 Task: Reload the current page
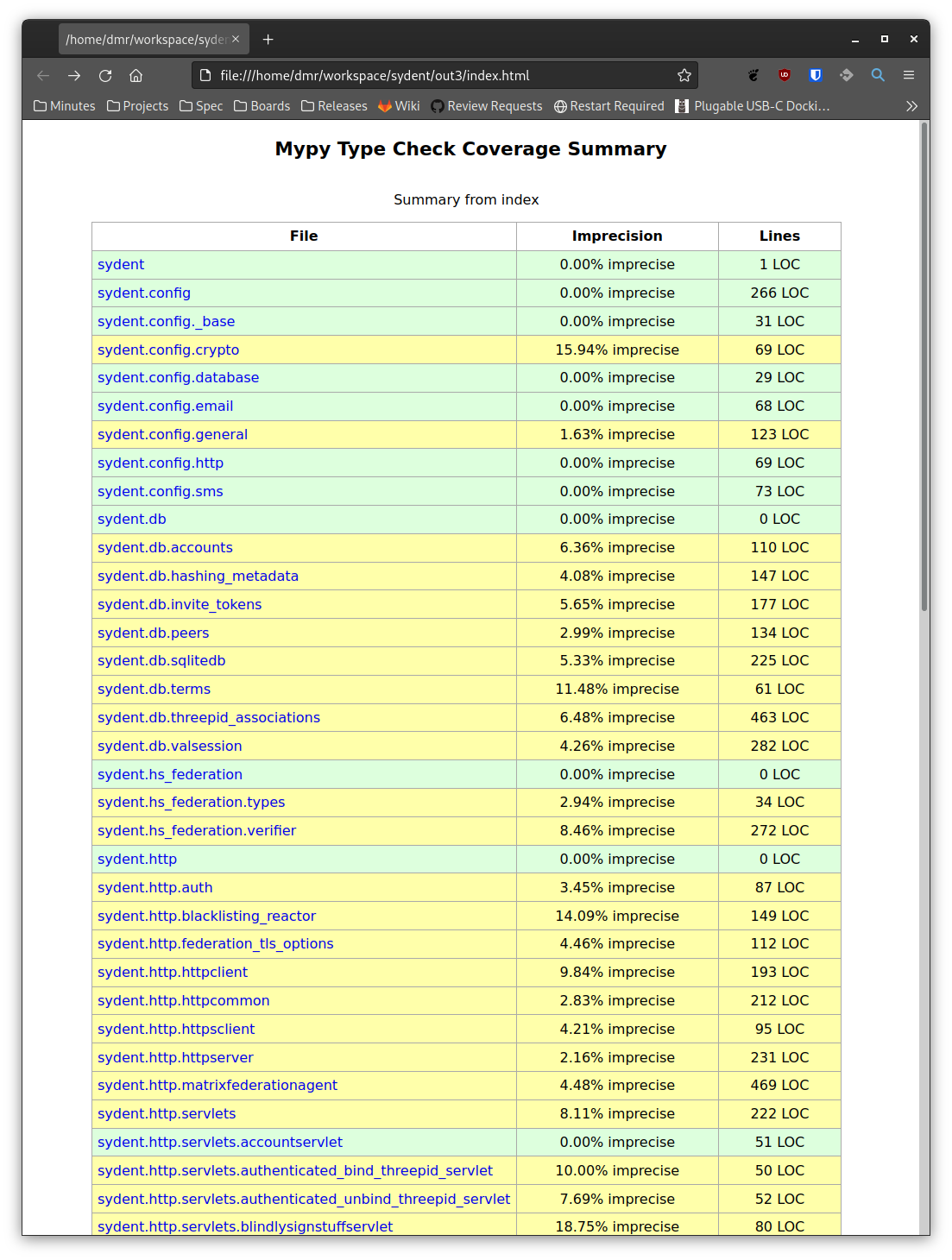pos(105,75)
